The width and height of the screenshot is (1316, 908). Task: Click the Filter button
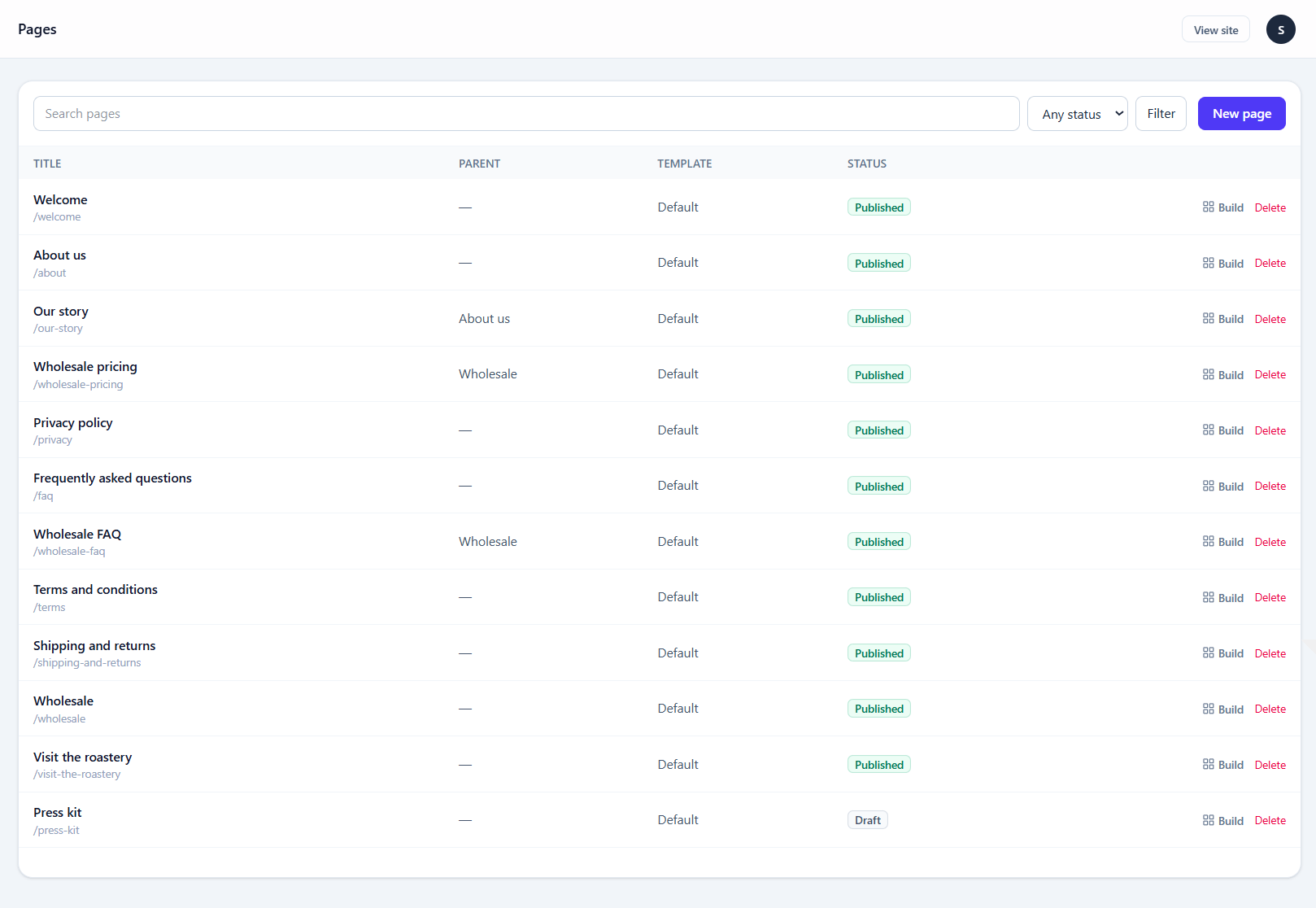pyautogui.click(x=1161, y=114)
